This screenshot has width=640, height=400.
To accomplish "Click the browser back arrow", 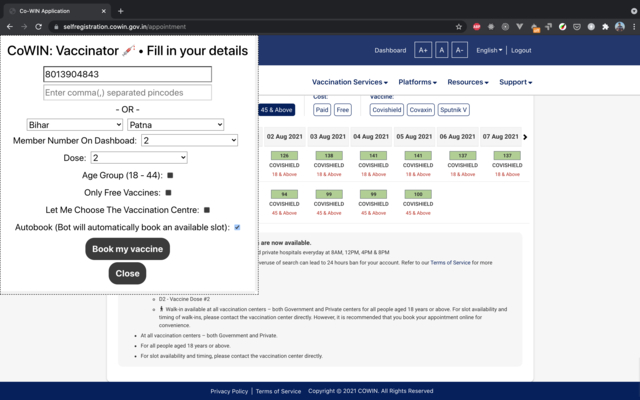I will (10, 27).
